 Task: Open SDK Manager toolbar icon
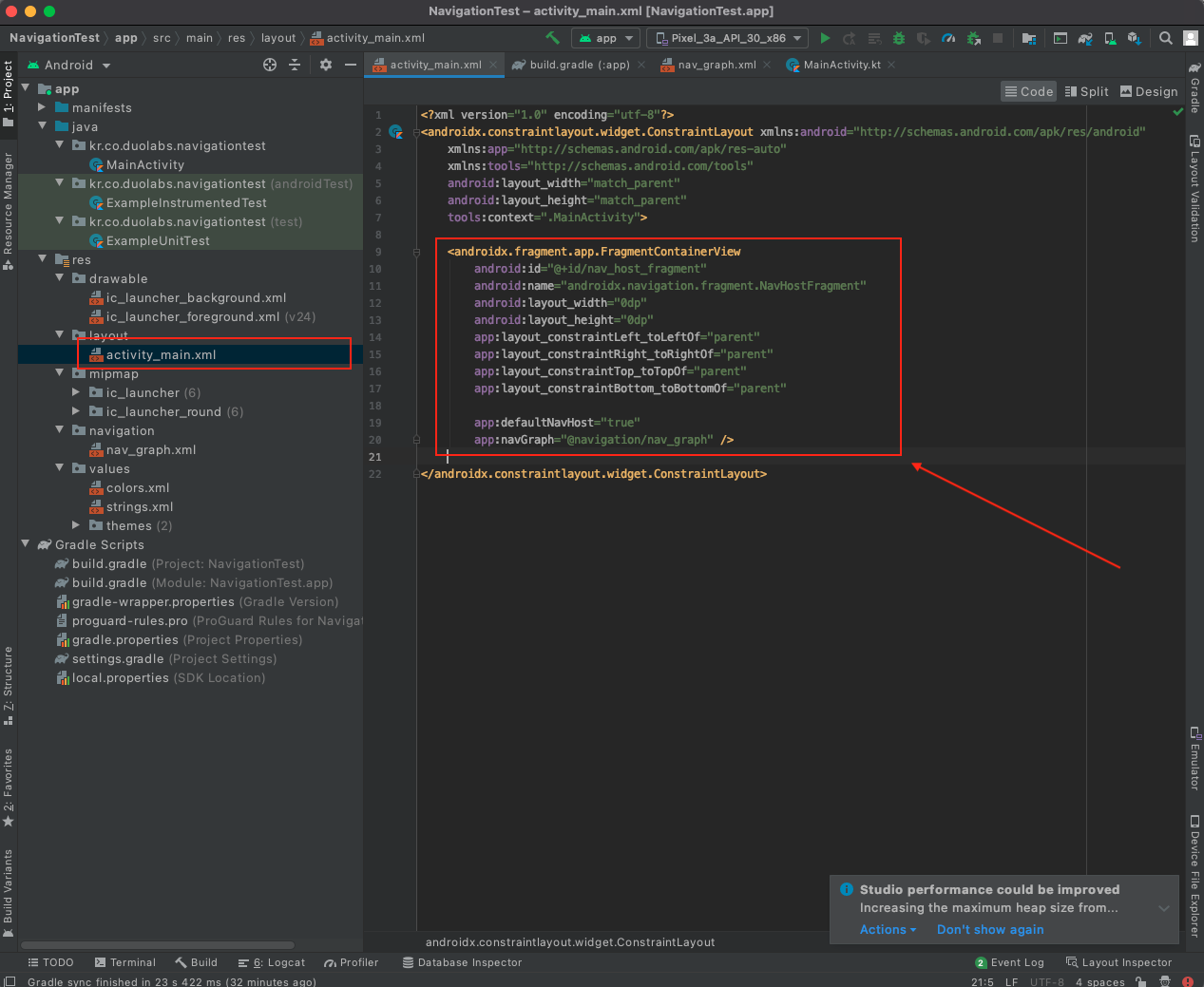[x=1135, y=38]
